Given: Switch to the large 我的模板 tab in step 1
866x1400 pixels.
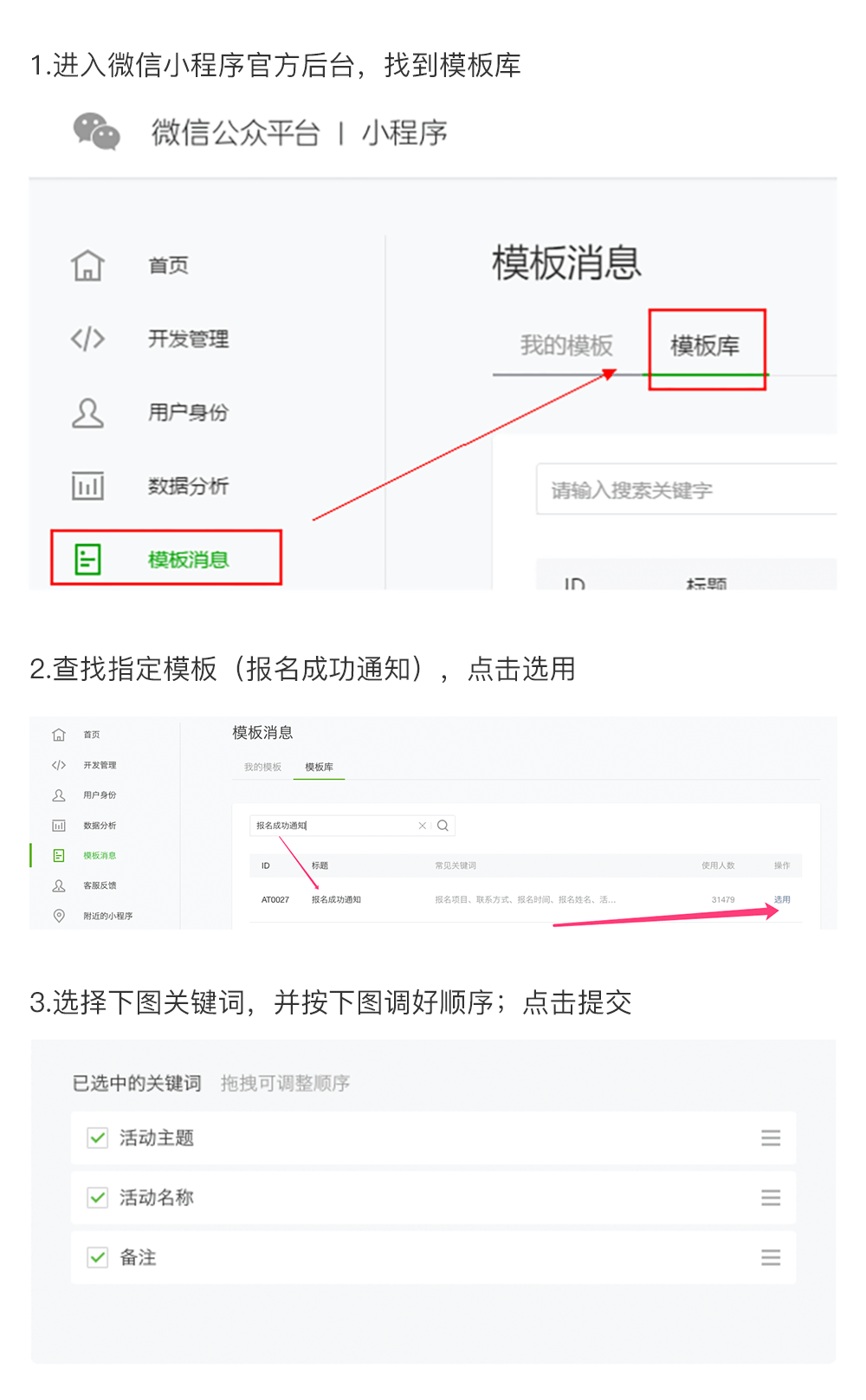Looking at the screenshot, I should pos(566,347).
